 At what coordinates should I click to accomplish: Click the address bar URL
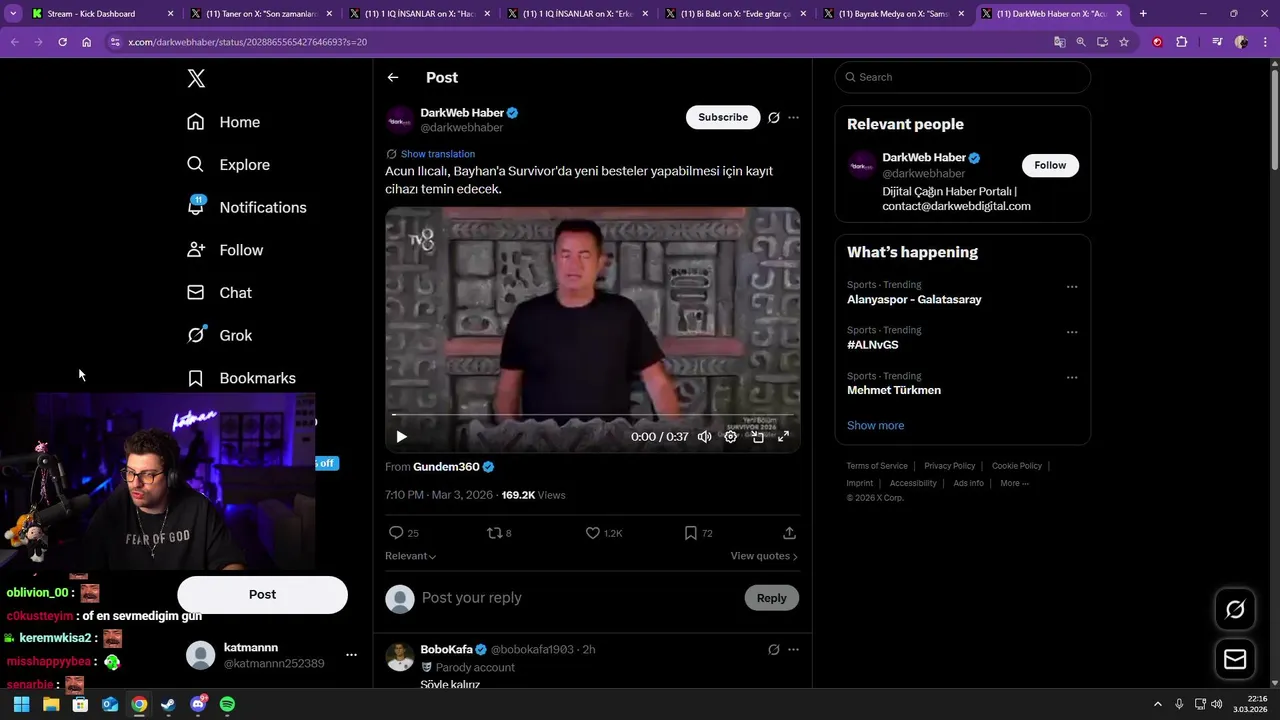pos(247,42)
